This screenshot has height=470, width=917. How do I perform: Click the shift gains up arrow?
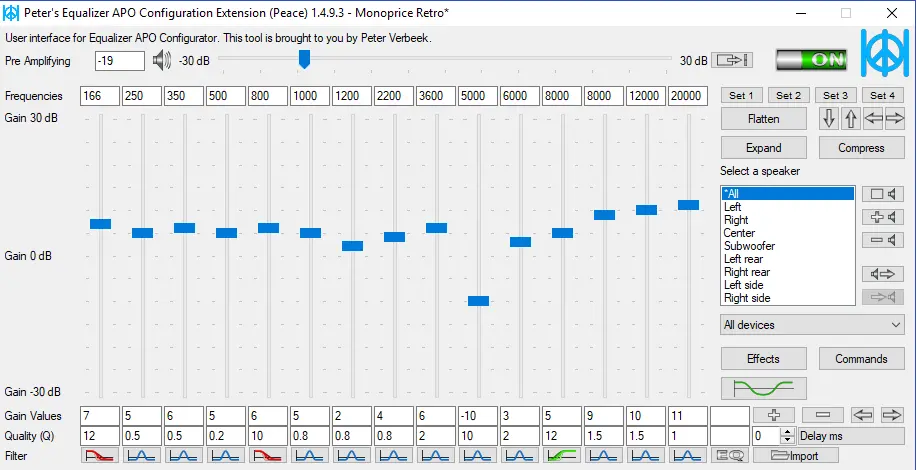pos(851,119)
